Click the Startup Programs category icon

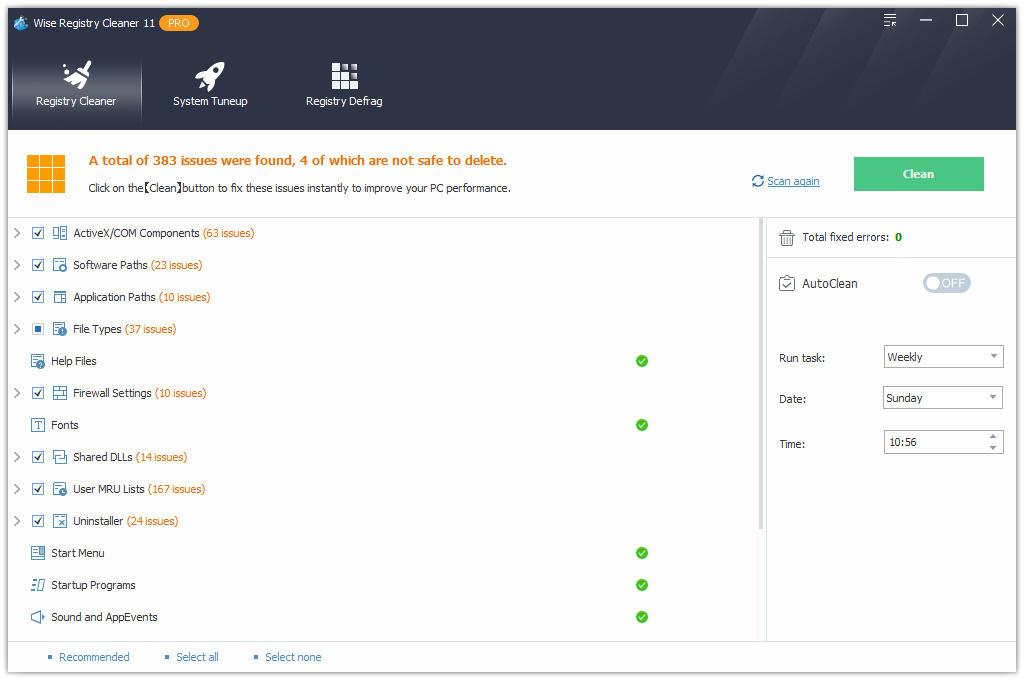[x=38, y=585]
